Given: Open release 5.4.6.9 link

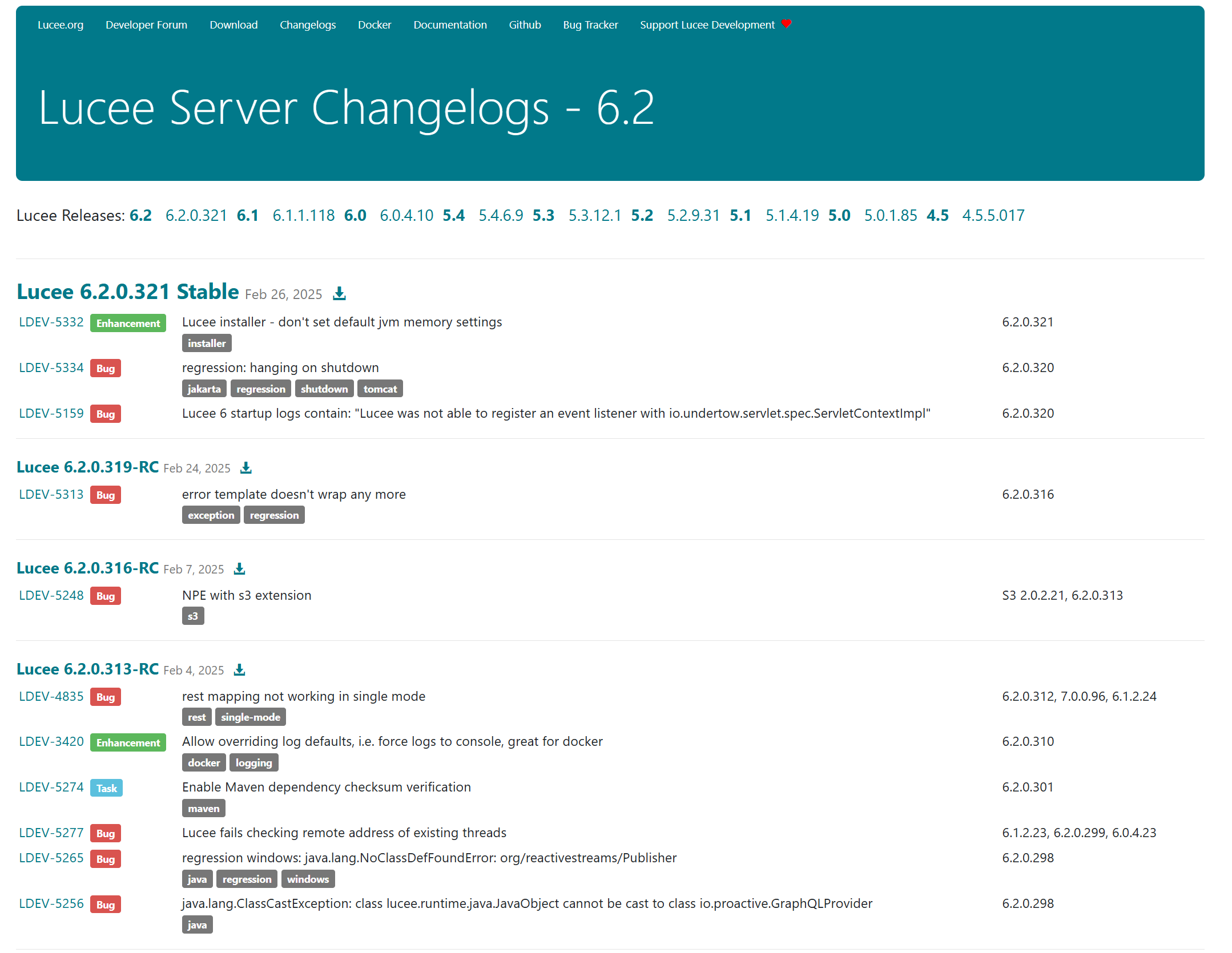Looking at the screenshot, I should [501, 216].
